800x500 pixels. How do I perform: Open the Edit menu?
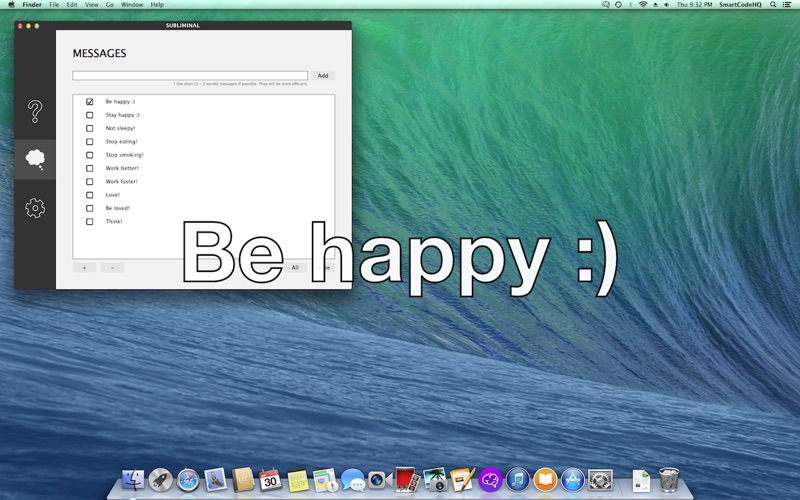72,5
